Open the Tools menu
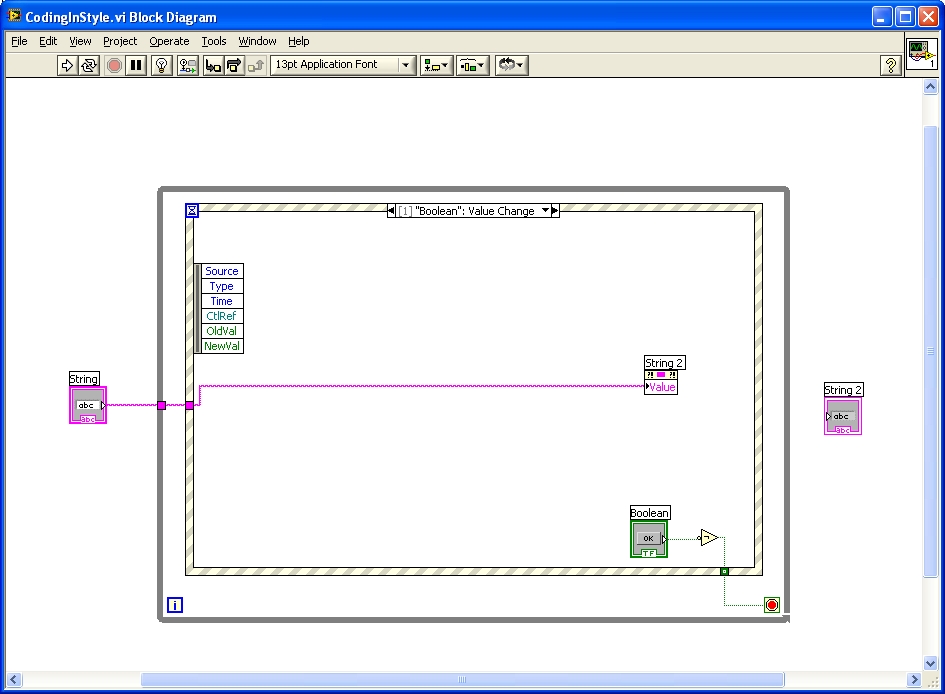The image size is (945, 694). (214, 41)
